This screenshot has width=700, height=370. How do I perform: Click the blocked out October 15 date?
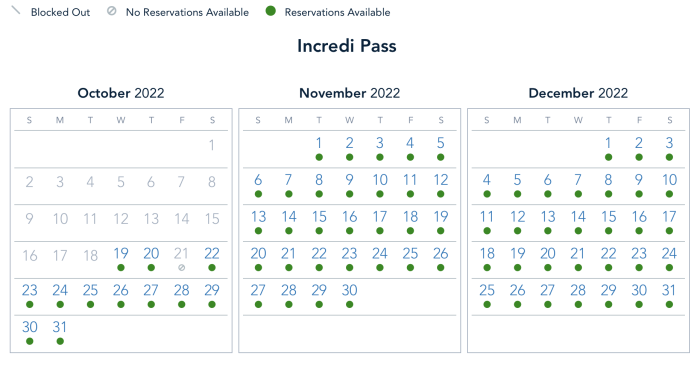point(212,219)
